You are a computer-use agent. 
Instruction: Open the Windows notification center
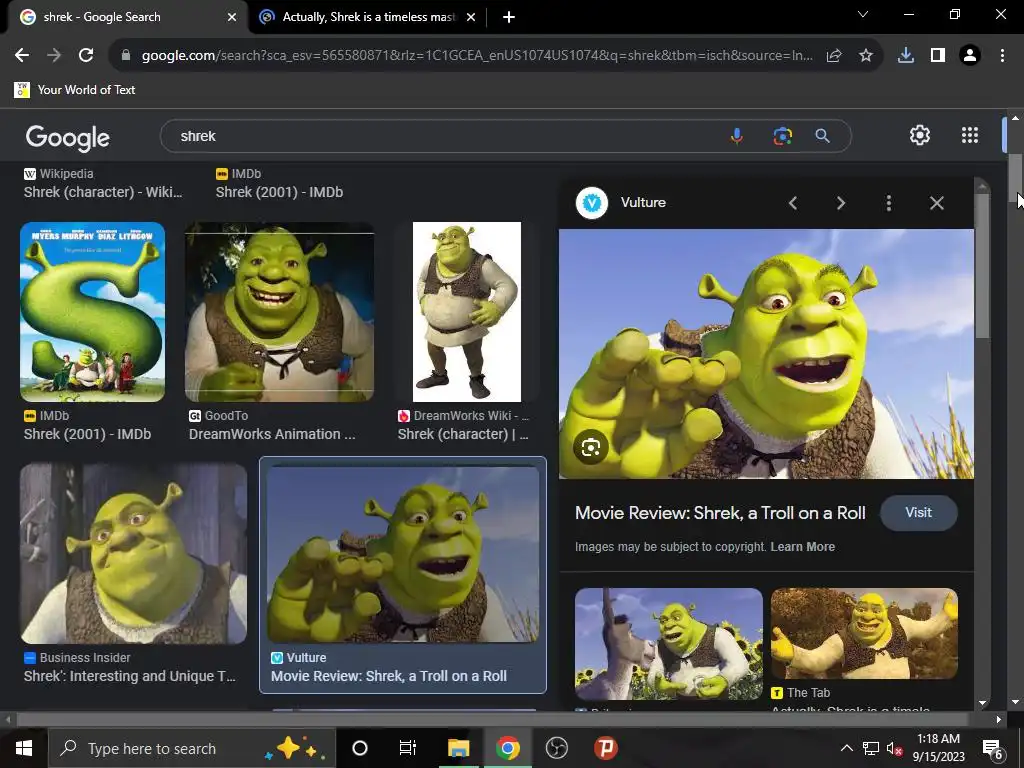pos(992,749)
